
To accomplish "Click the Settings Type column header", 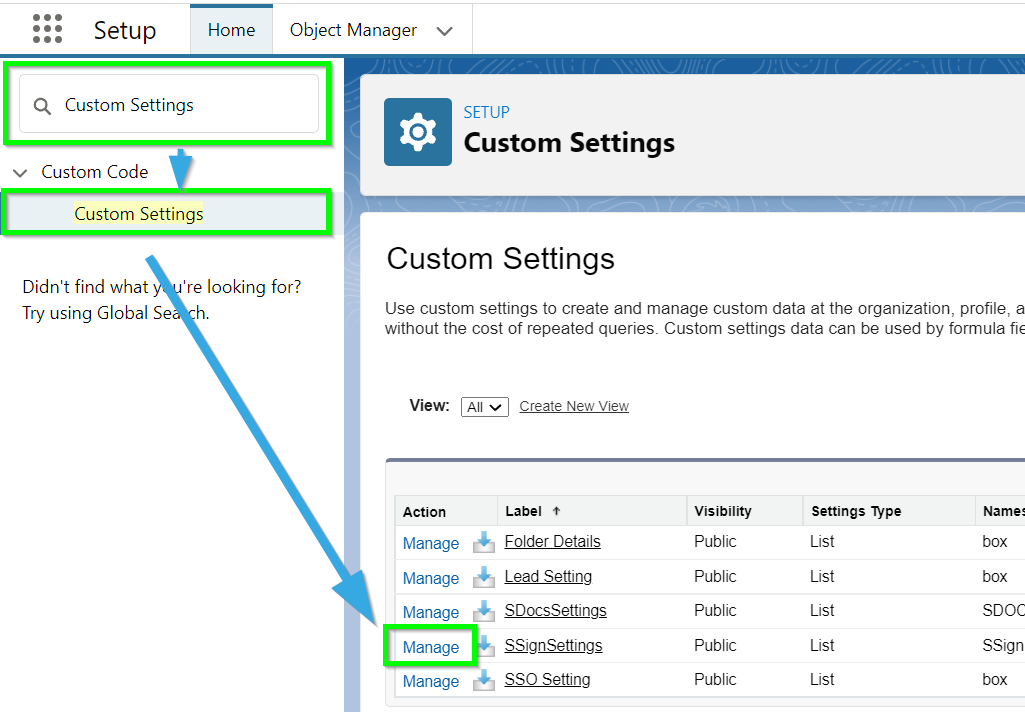I will (856, 511).
